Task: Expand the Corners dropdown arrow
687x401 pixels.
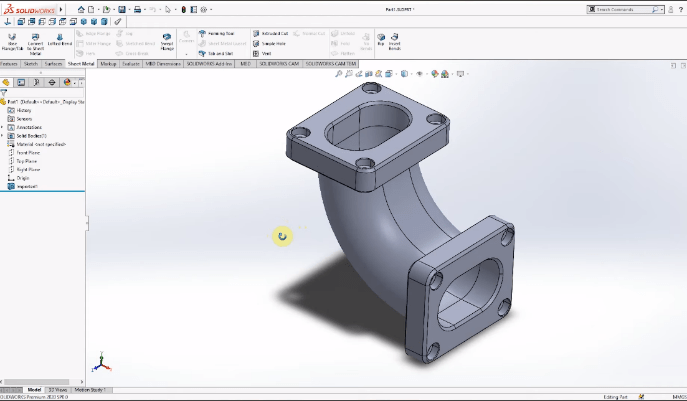Action: 187,54
